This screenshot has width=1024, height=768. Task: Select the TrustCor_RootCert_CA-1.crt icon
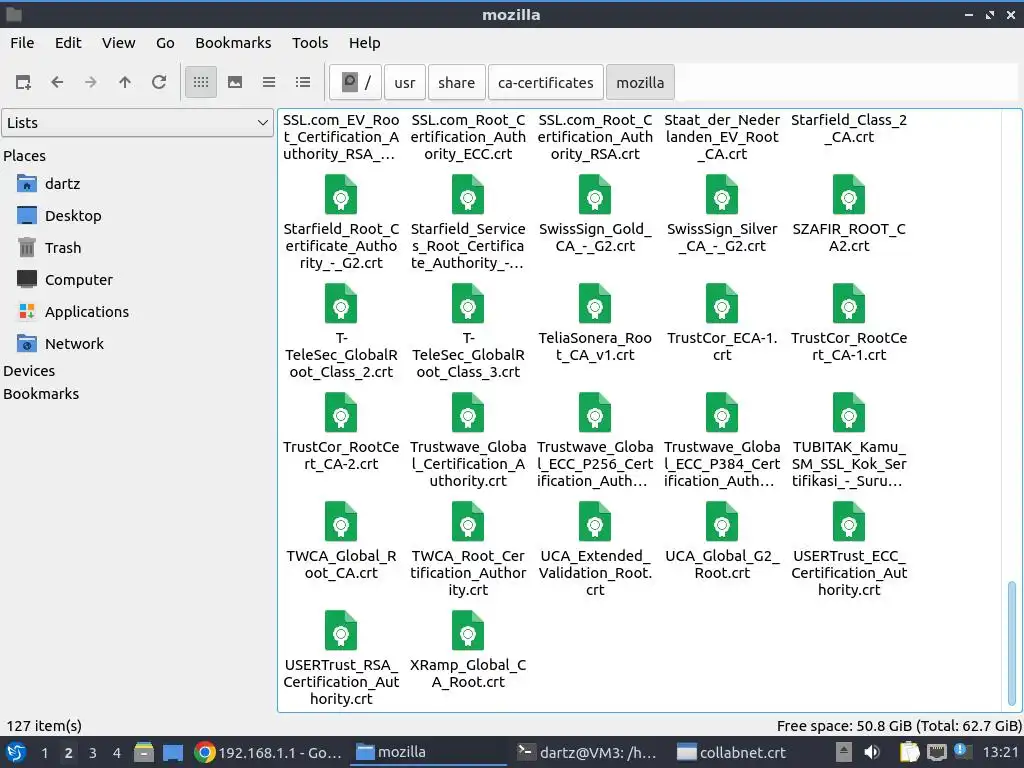point(849,304)
